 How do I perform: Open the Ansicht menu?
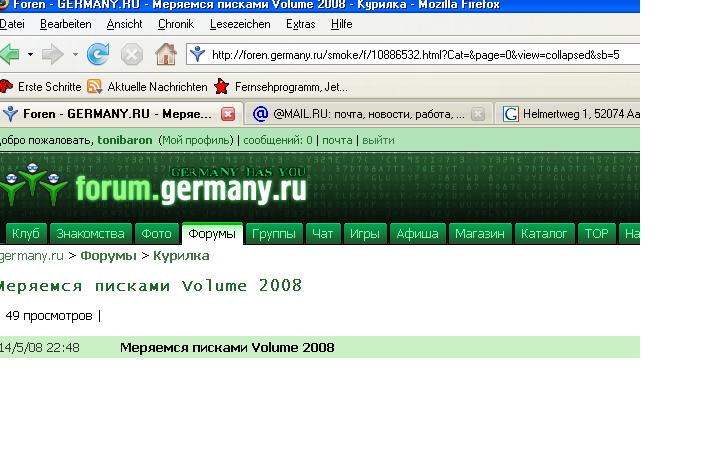124,24
